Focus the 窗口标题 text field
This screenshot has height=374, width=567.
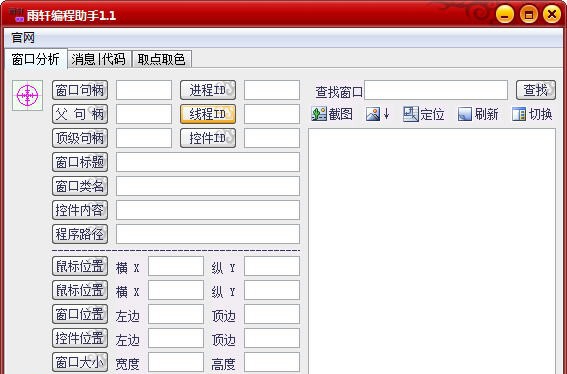pos(208,162)
